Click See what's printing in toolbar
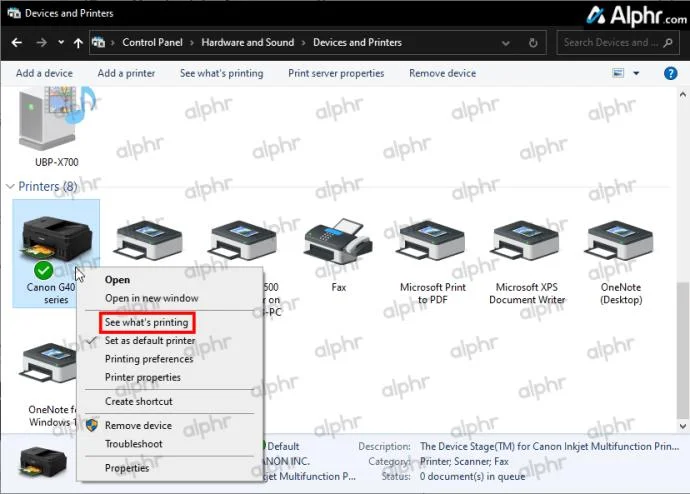 [x=221, y=73]
